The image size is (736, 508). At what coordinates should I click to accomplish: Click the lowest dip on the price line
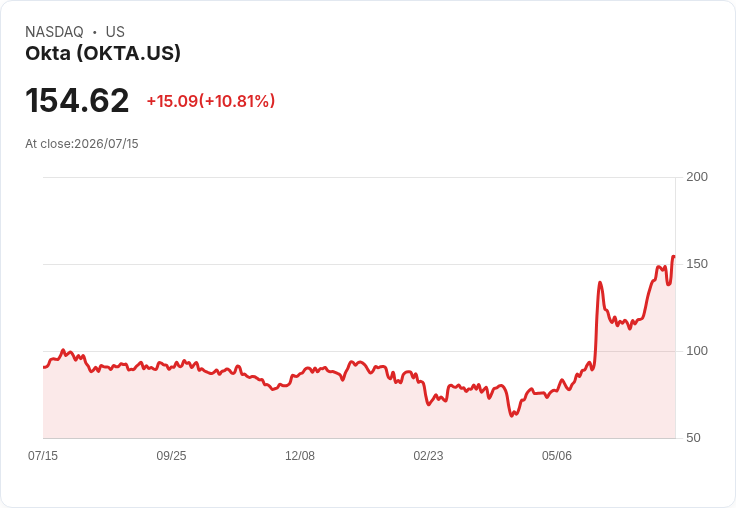pos(512,416)
